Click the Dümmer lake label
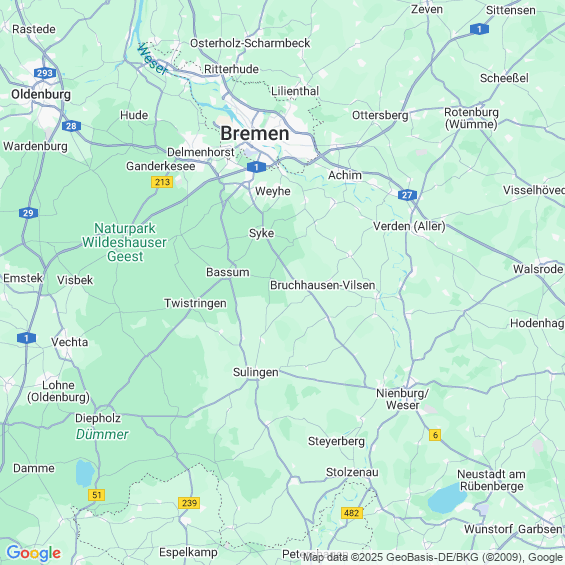 (102, 435)
